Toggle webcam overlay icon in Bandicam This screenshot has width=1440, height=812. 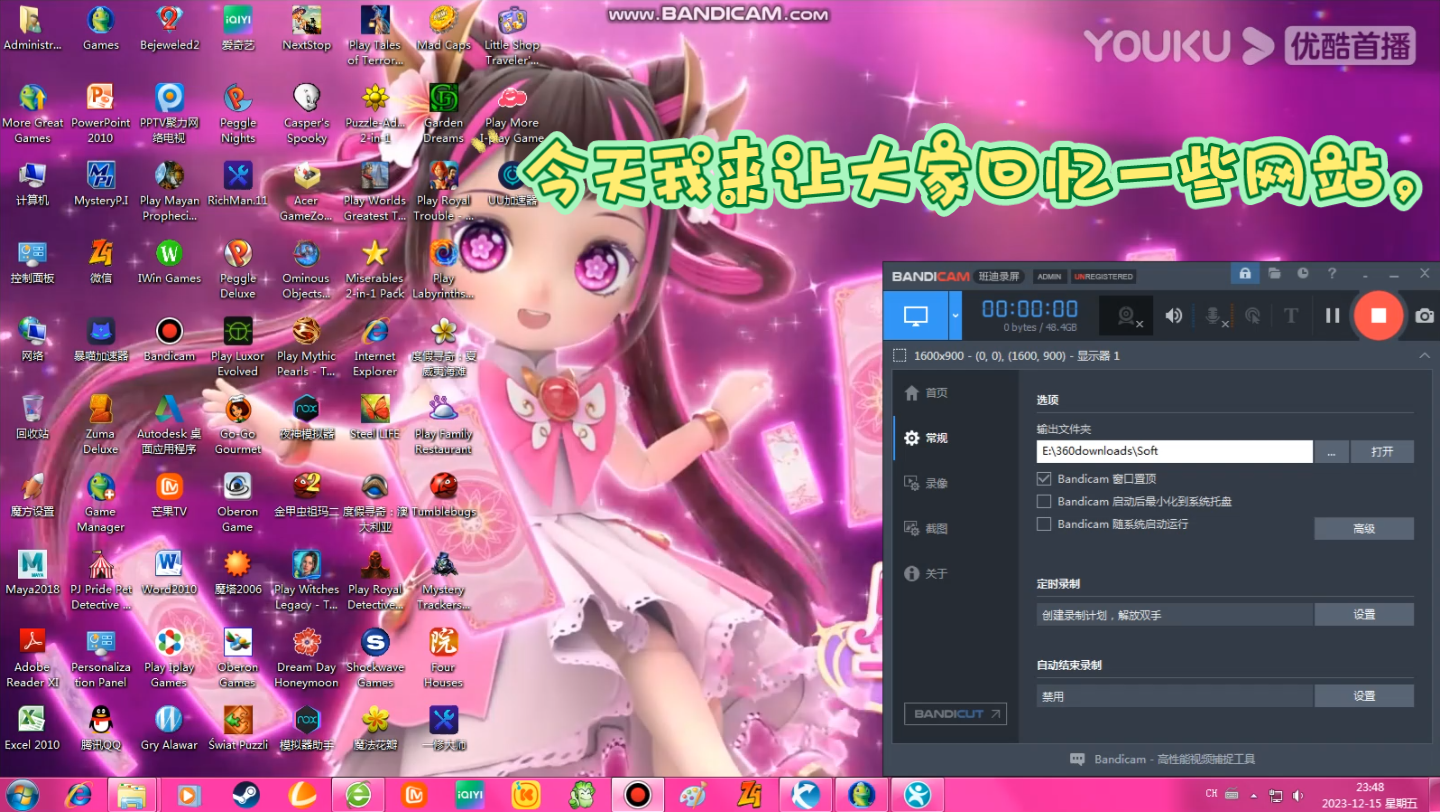(x=1126, y=316)
